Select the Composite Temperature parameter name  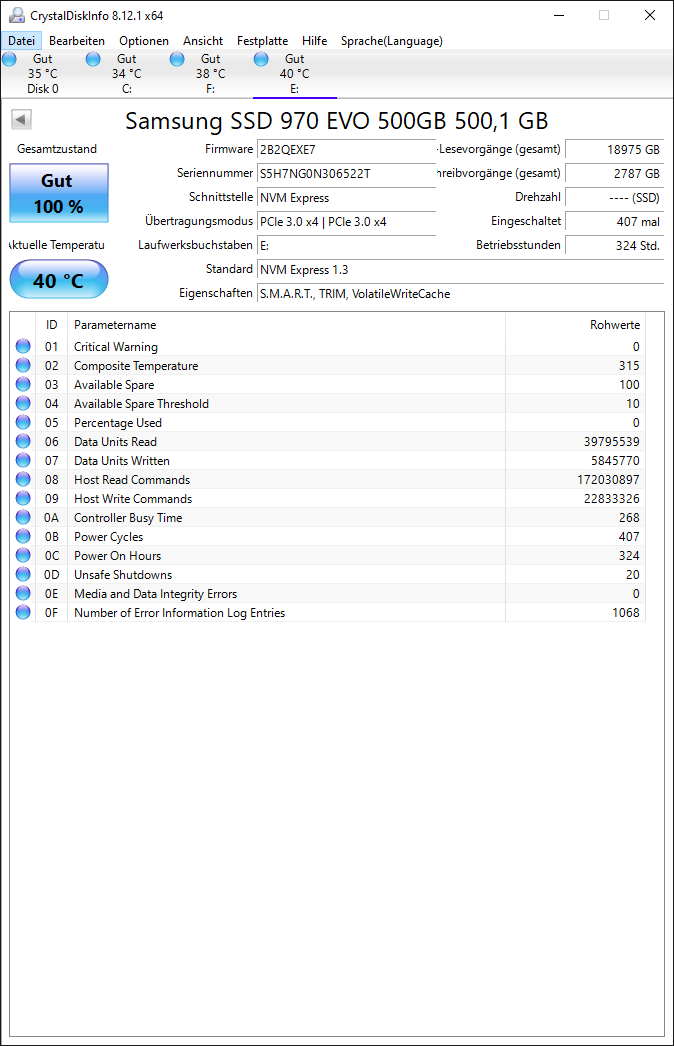pyautogui.click(x=136, y=366)
